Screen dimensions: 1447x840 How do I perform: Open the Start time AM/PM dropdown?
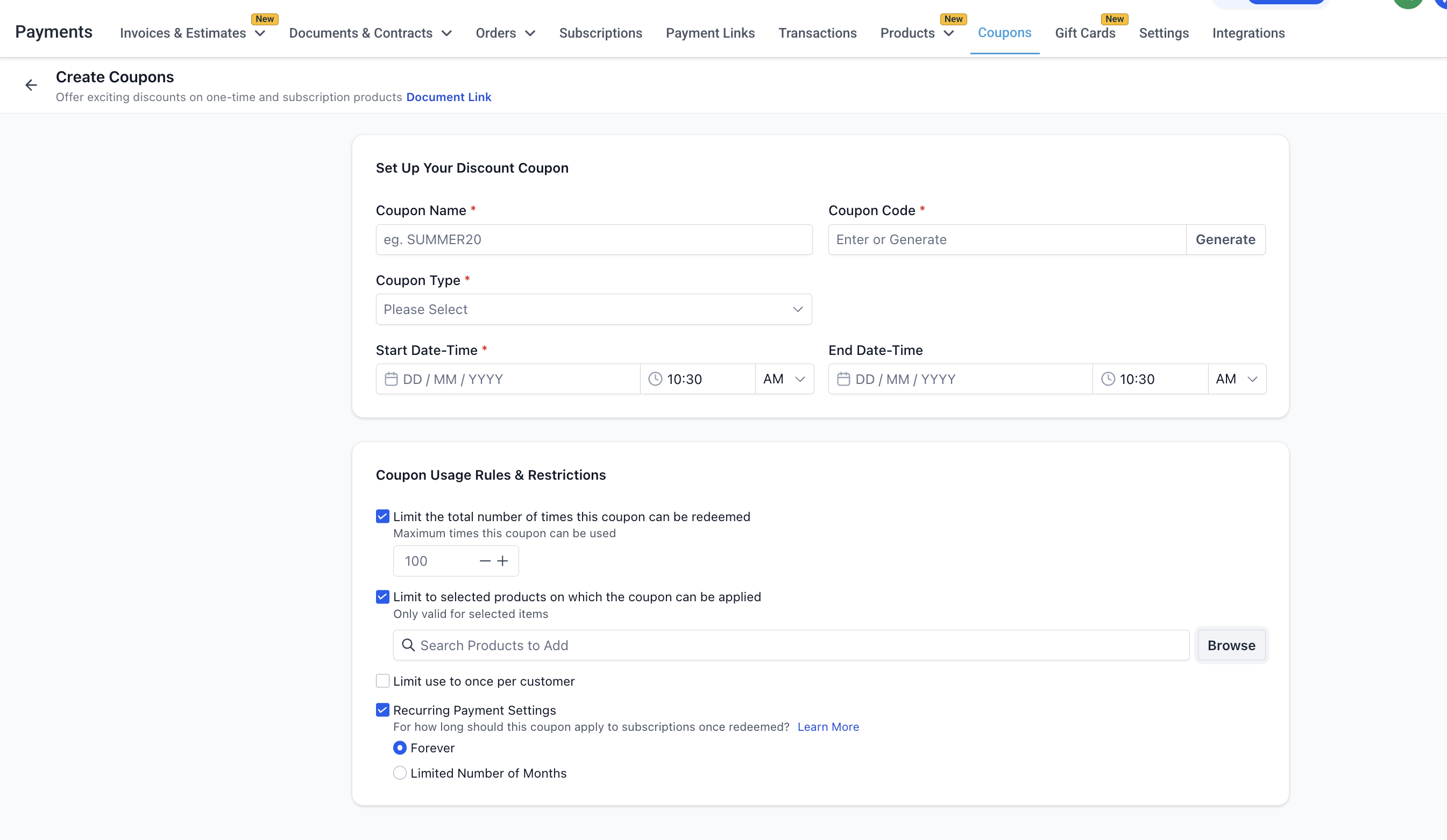pyautogui.click(x=784, y=379)
